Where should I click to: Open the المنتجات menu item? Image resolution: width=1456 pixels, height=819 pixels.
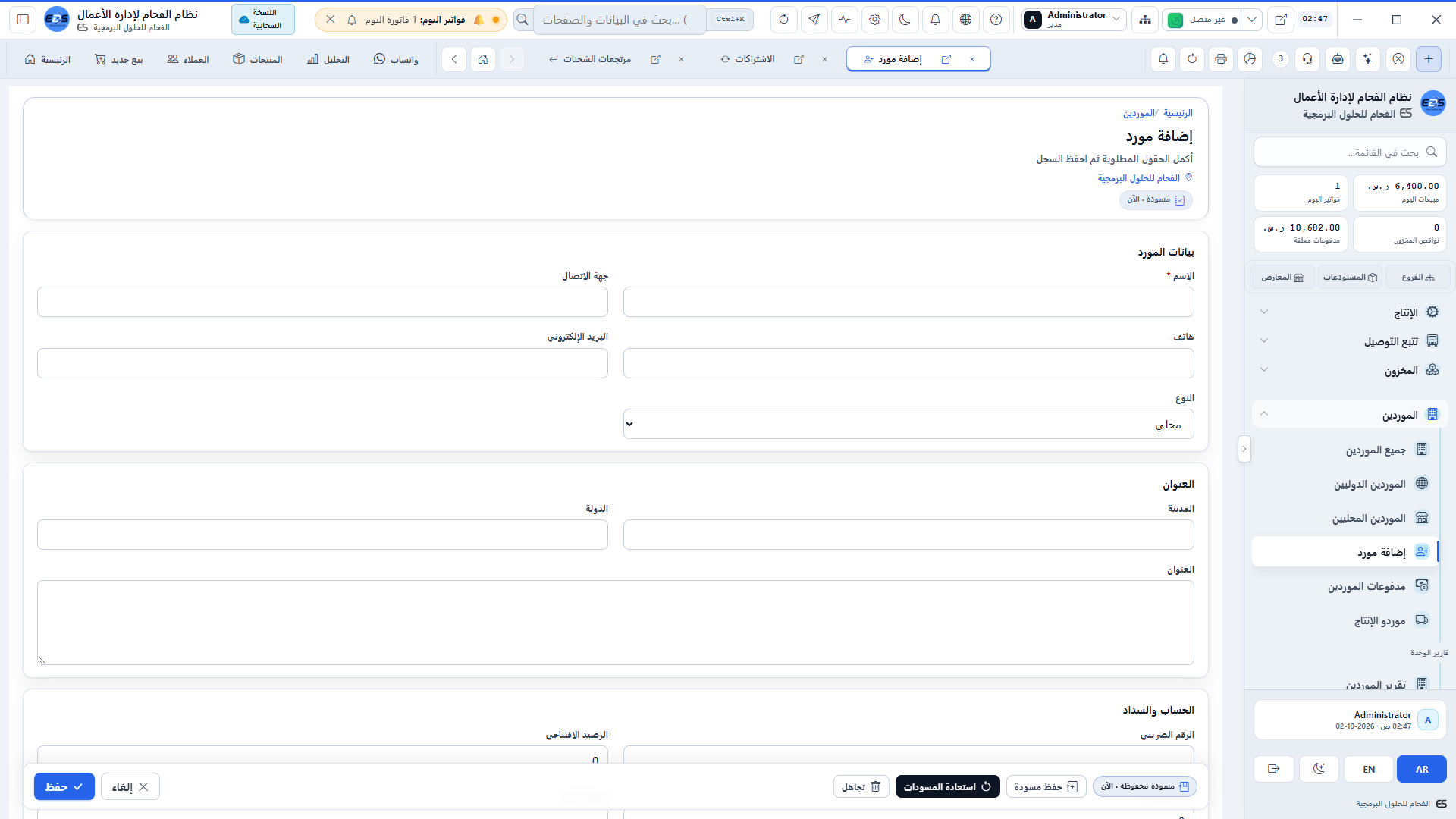tap(258, 59)
